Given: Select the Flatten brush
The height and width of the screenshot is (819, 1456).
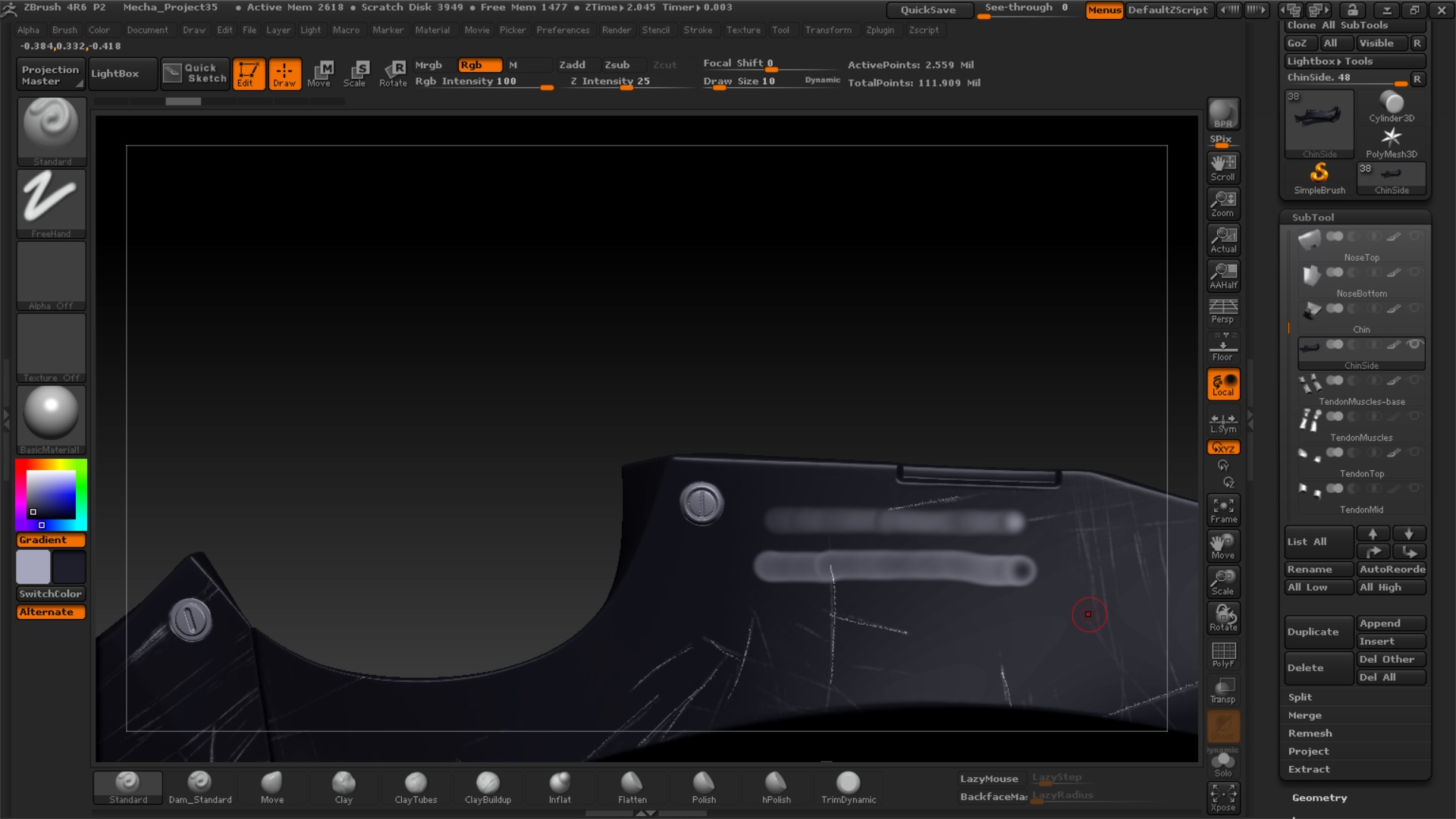Looking at the screenshot, I should 632,787.
